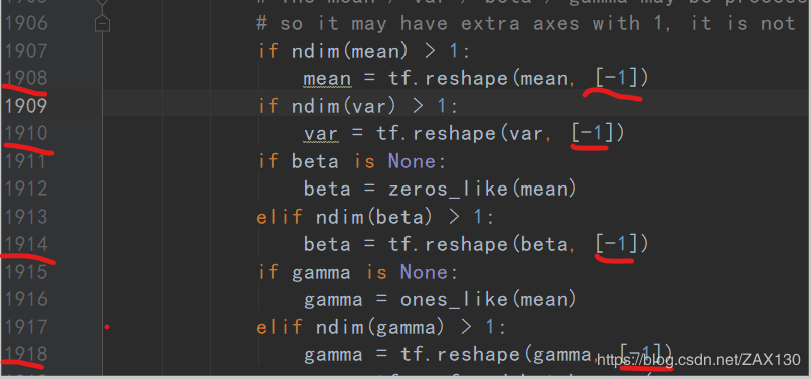Click the [-1] argument in mean's reshape
Screen dimensions: 811x379
(615, 79)
